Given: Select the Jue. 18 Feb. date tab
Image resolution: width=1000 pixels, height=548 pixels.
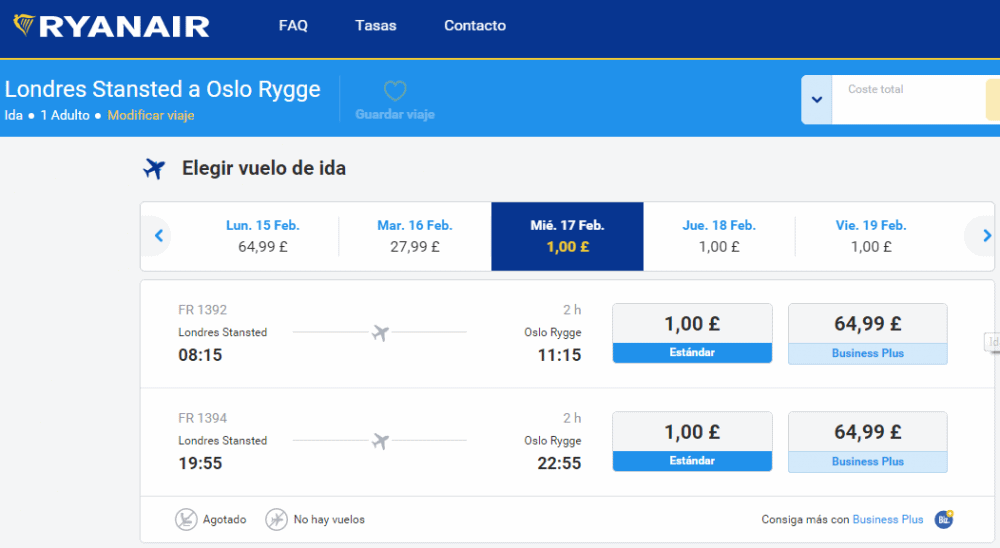Looking at the screenshot, I should 719,236.
